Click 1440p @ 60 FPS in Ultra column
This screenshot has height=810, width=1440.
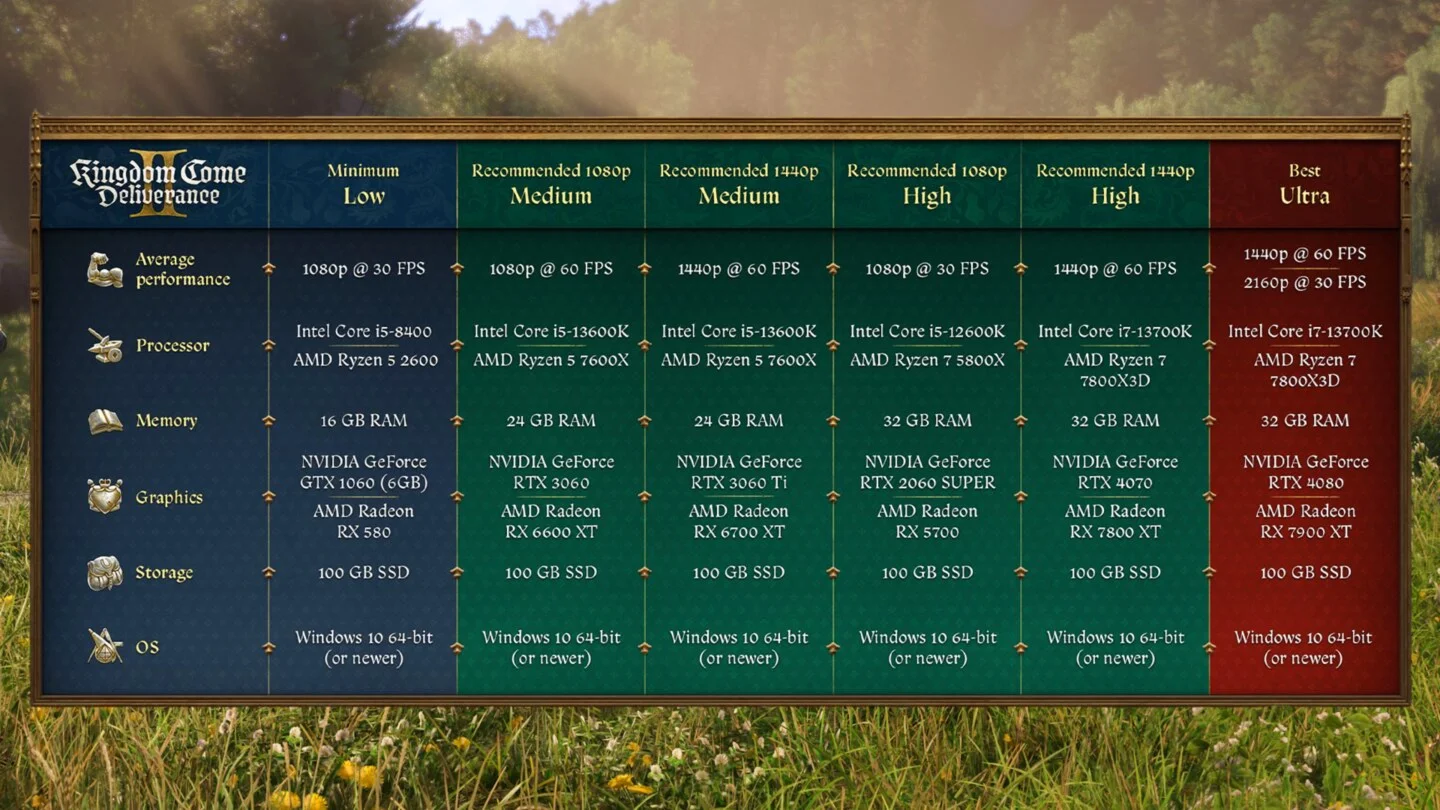(1305, 254)
